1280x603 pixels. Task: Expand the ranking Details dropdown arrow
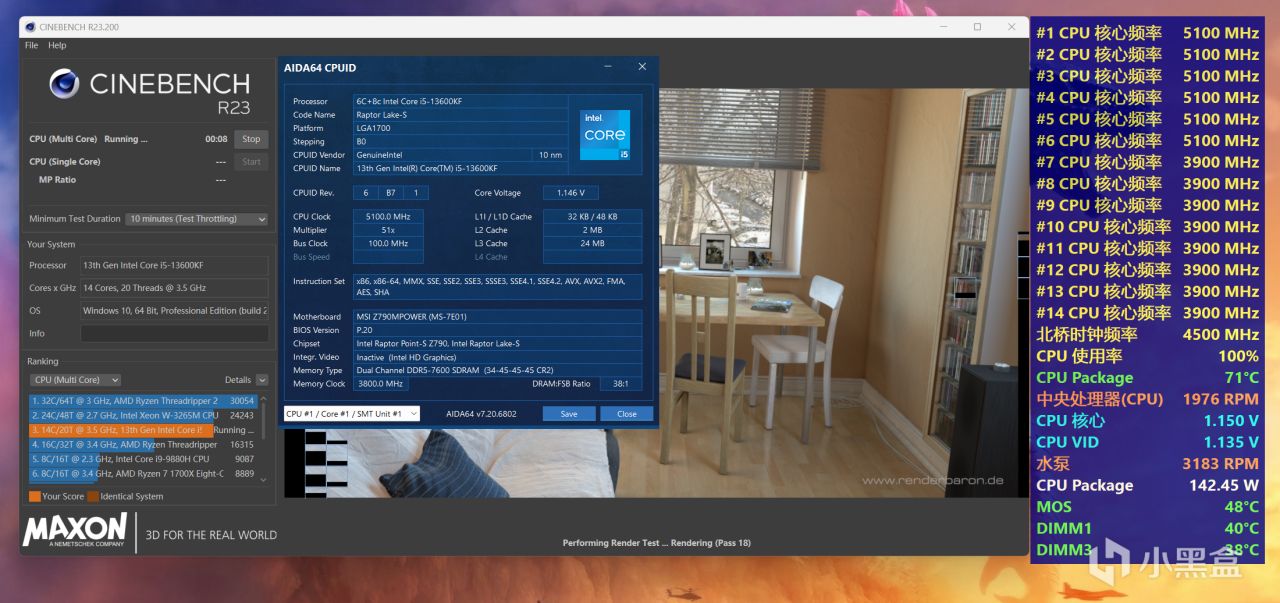point(262,380)
